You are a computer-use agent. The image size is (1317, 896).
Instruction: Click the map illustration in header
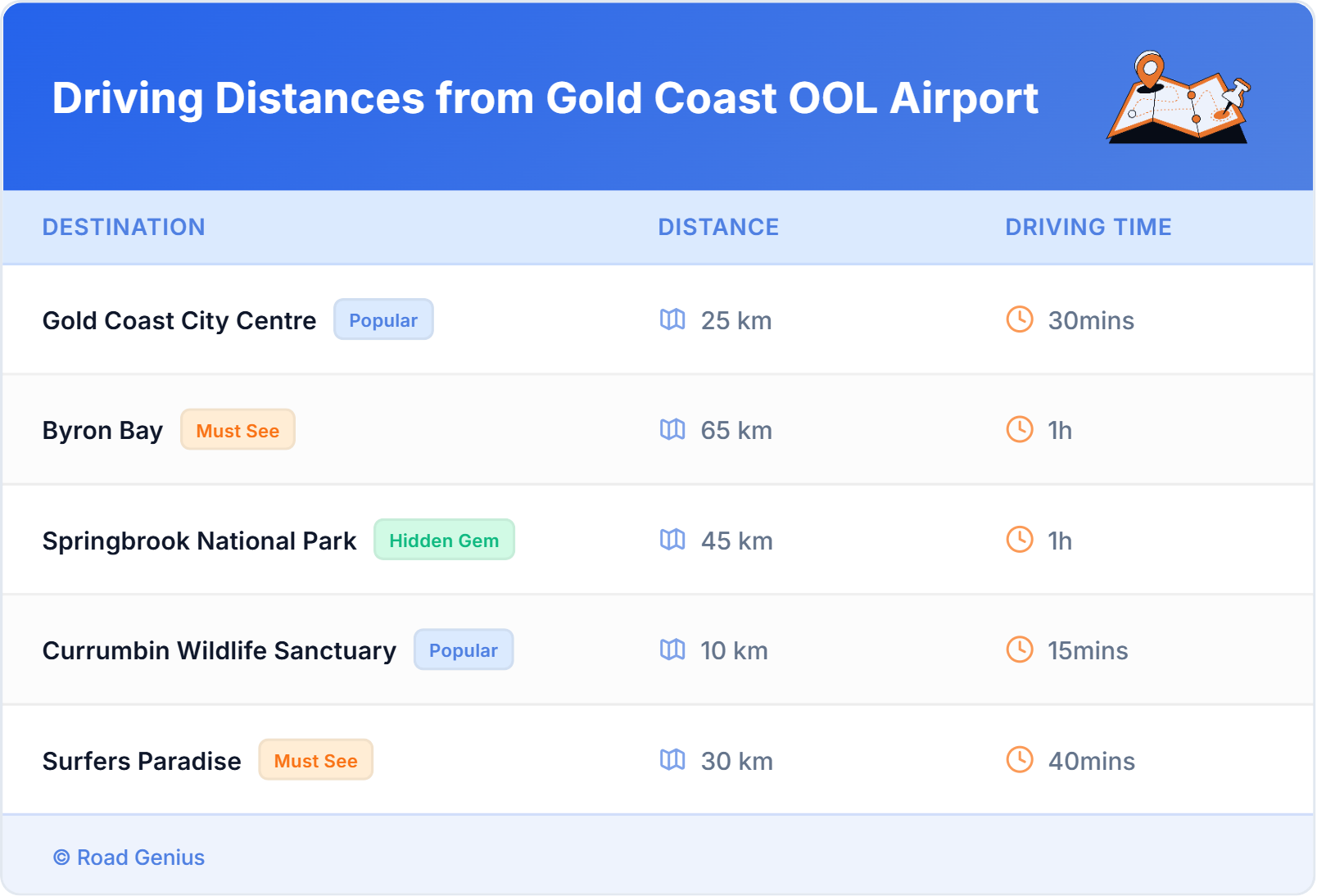pos(1178,98)
